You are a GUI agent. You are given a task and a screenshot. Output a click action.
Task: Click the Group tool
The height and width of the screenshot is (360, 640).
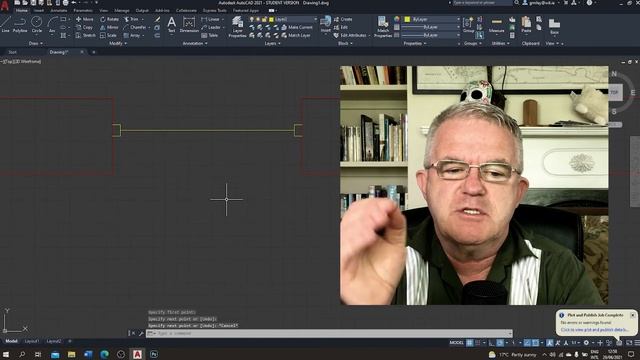click(x=469, y=24)
